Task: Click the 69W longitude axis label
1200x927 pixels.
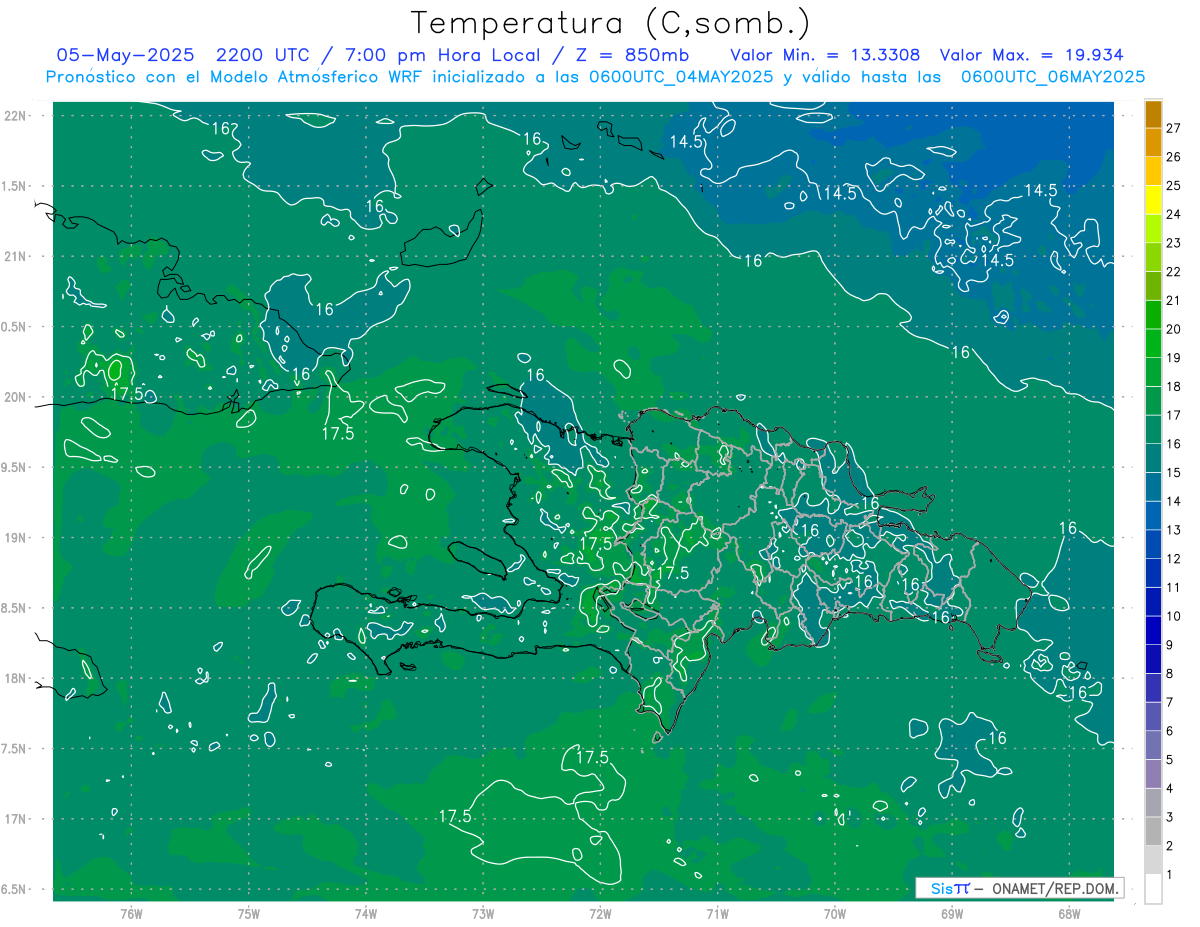Action: click(x=951, y=913)
